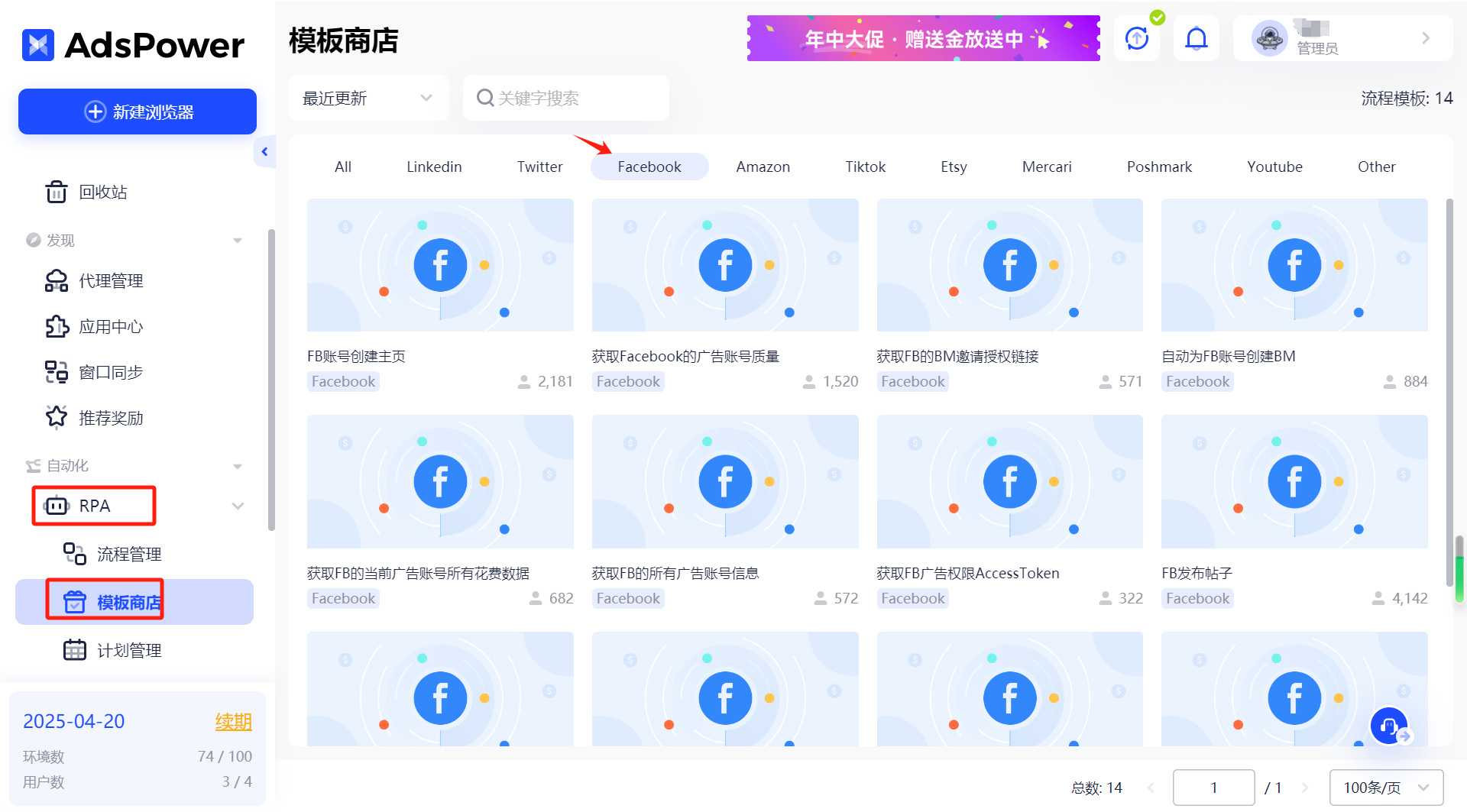Go to previous page arrow
Image resolution: width=1467 pixels, height=812 pixels.
point(1151,788)
